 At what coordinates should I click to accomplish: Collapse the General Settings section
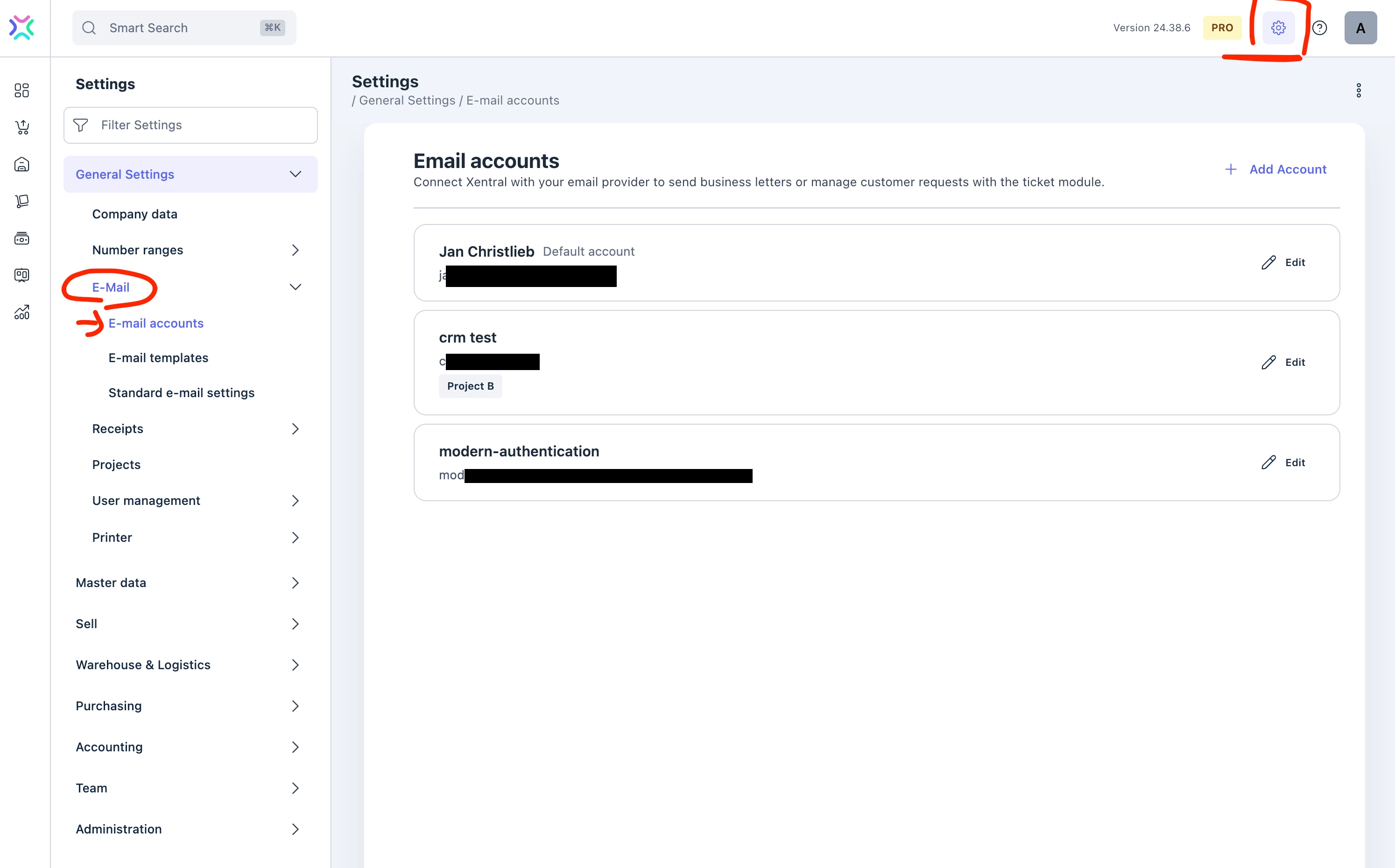[190, 174]
